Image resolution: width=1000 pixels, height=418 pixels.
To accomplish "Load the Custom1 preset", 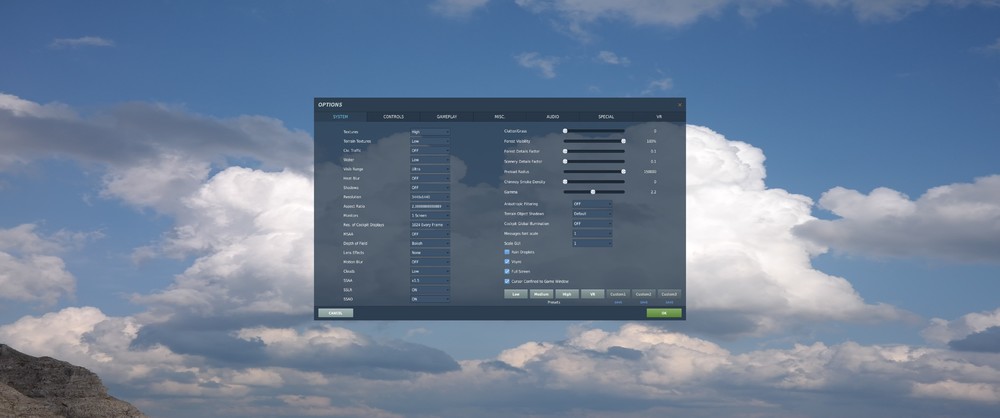I will 618,294.
